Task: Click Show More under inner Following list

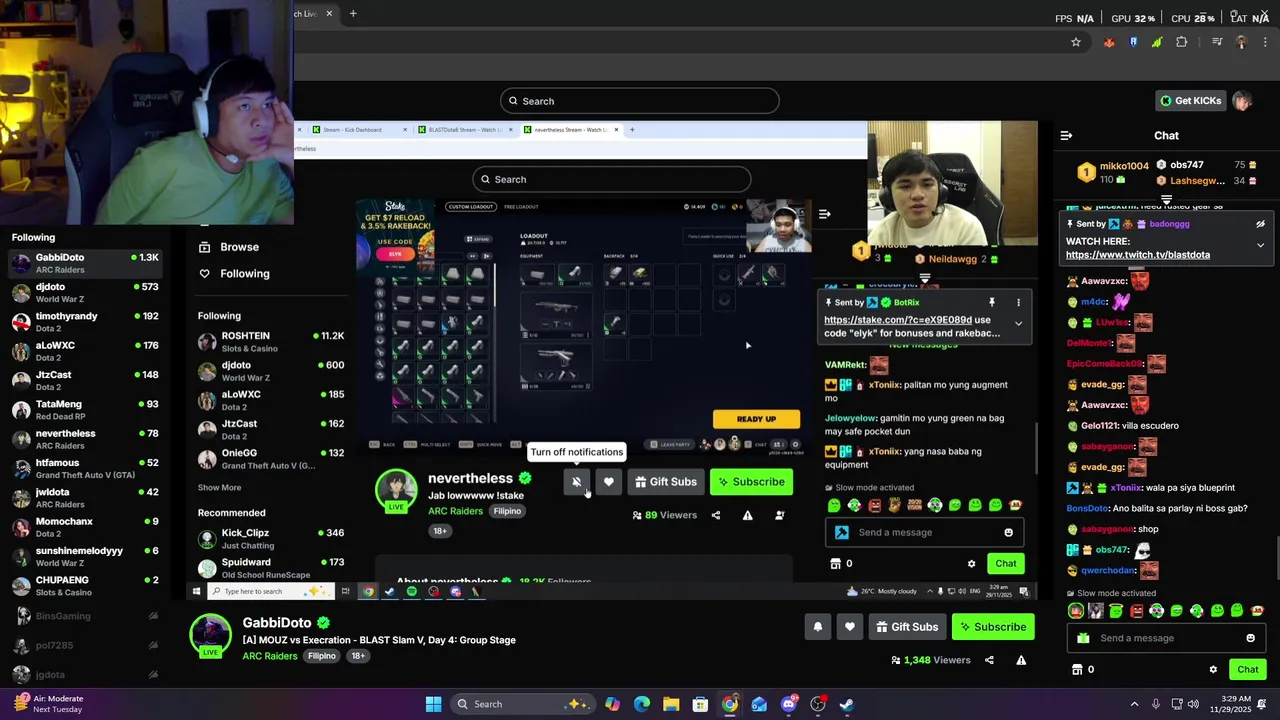Action: point(219,488)
